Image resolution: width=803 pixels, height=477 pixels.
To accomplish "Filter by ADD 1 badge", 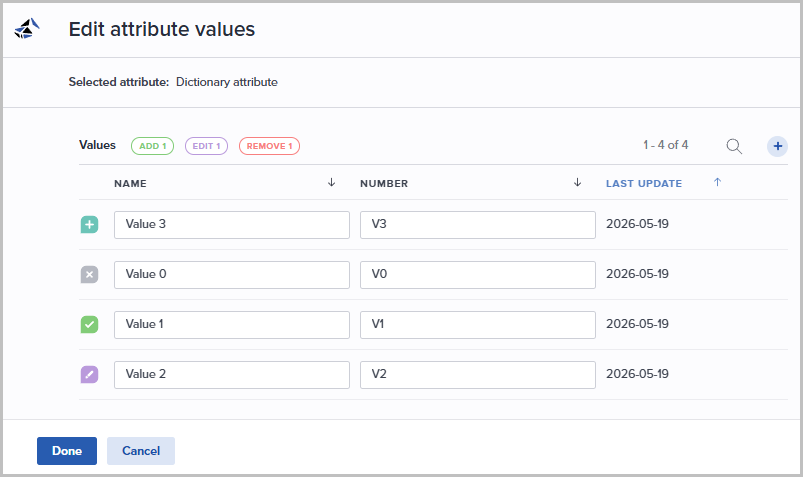I will [153, 146].
